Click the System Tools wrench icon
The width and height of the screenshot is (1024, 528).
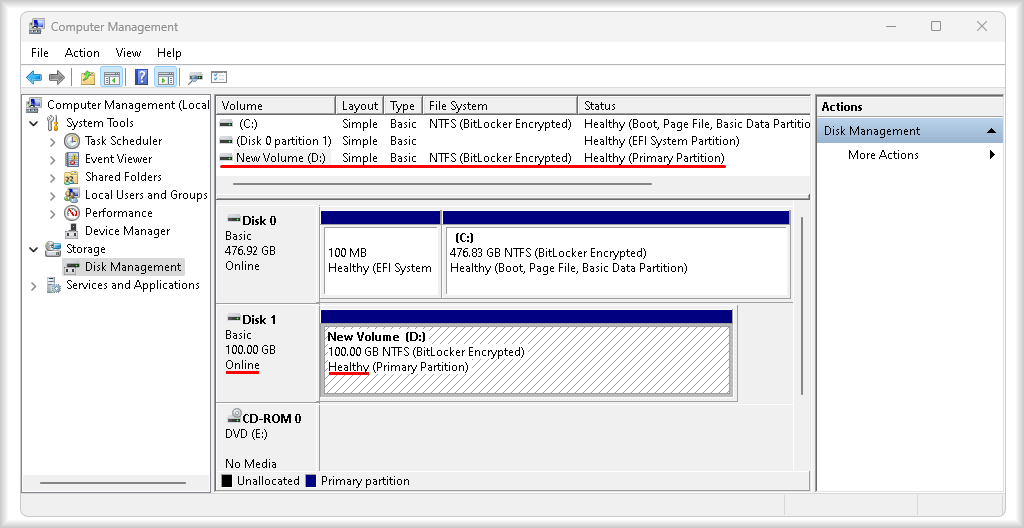tap(53, 123)
